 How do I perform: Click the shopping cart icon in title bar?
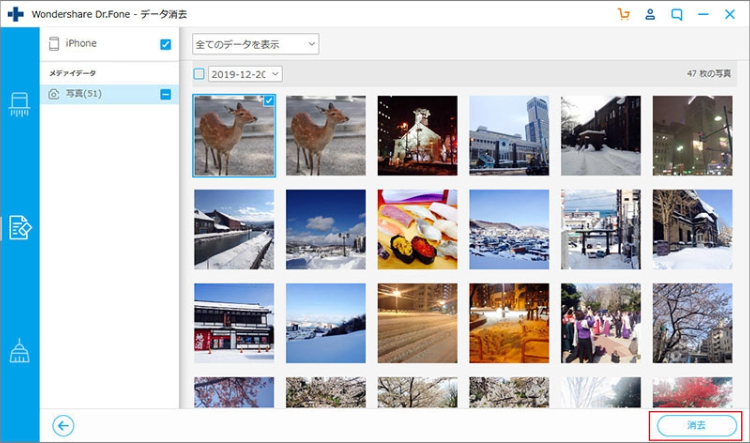tap(624, 14)
